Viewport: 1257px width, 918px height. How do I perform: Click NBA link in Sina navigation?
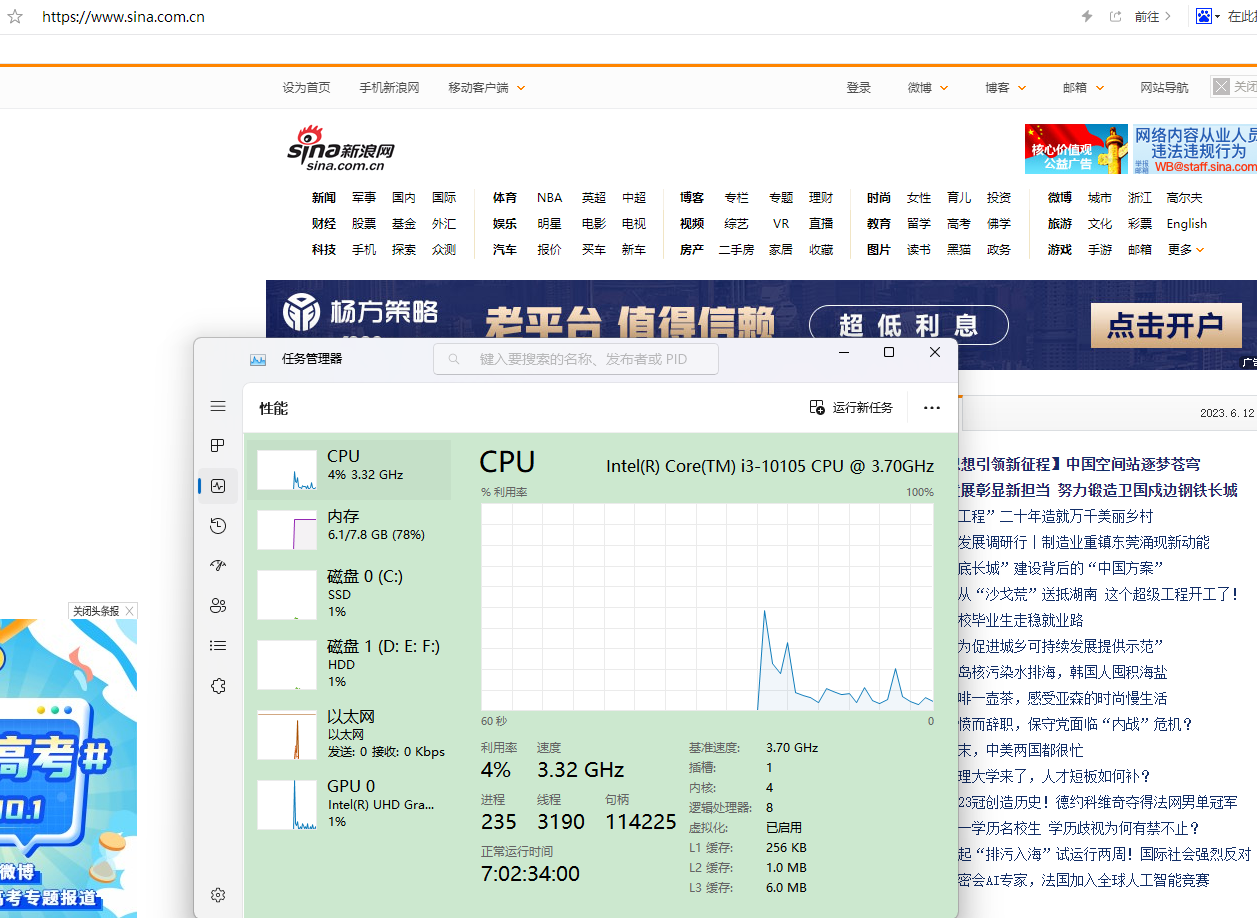point(549,198)
